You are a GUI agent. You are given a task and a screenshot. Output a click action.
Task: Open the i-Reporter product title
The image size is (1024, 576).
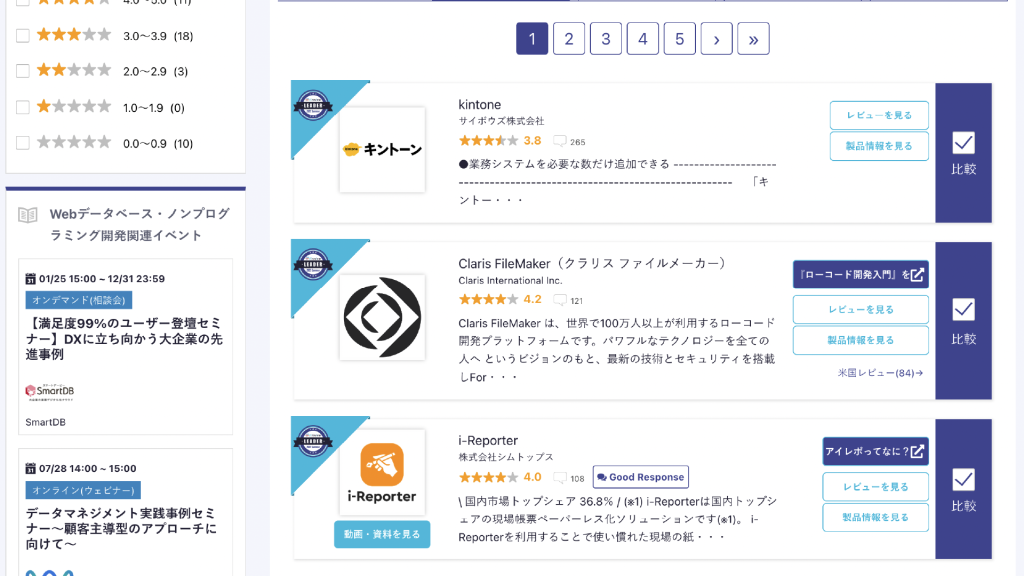(x=488, y=441)
